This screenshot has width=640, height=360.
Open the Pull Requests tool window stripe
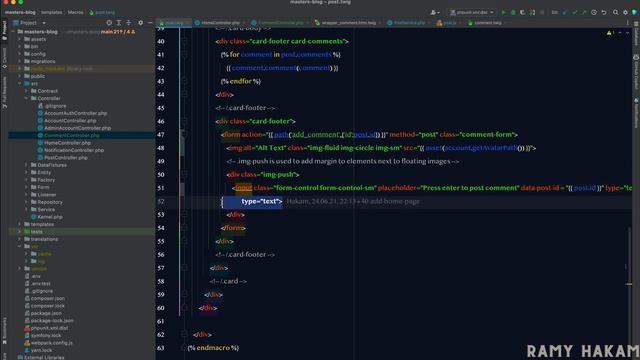[4, 92]
